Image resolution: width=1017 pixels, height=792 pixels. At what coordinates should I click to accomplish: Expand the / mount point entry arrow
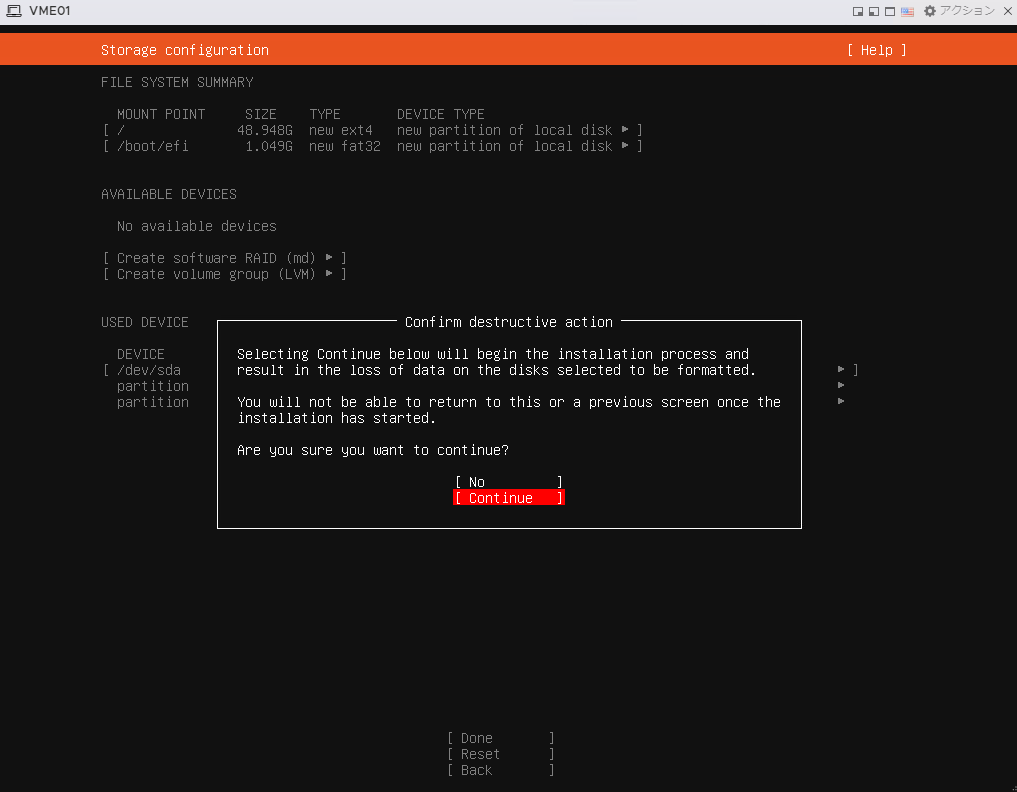tap(625, 130)
